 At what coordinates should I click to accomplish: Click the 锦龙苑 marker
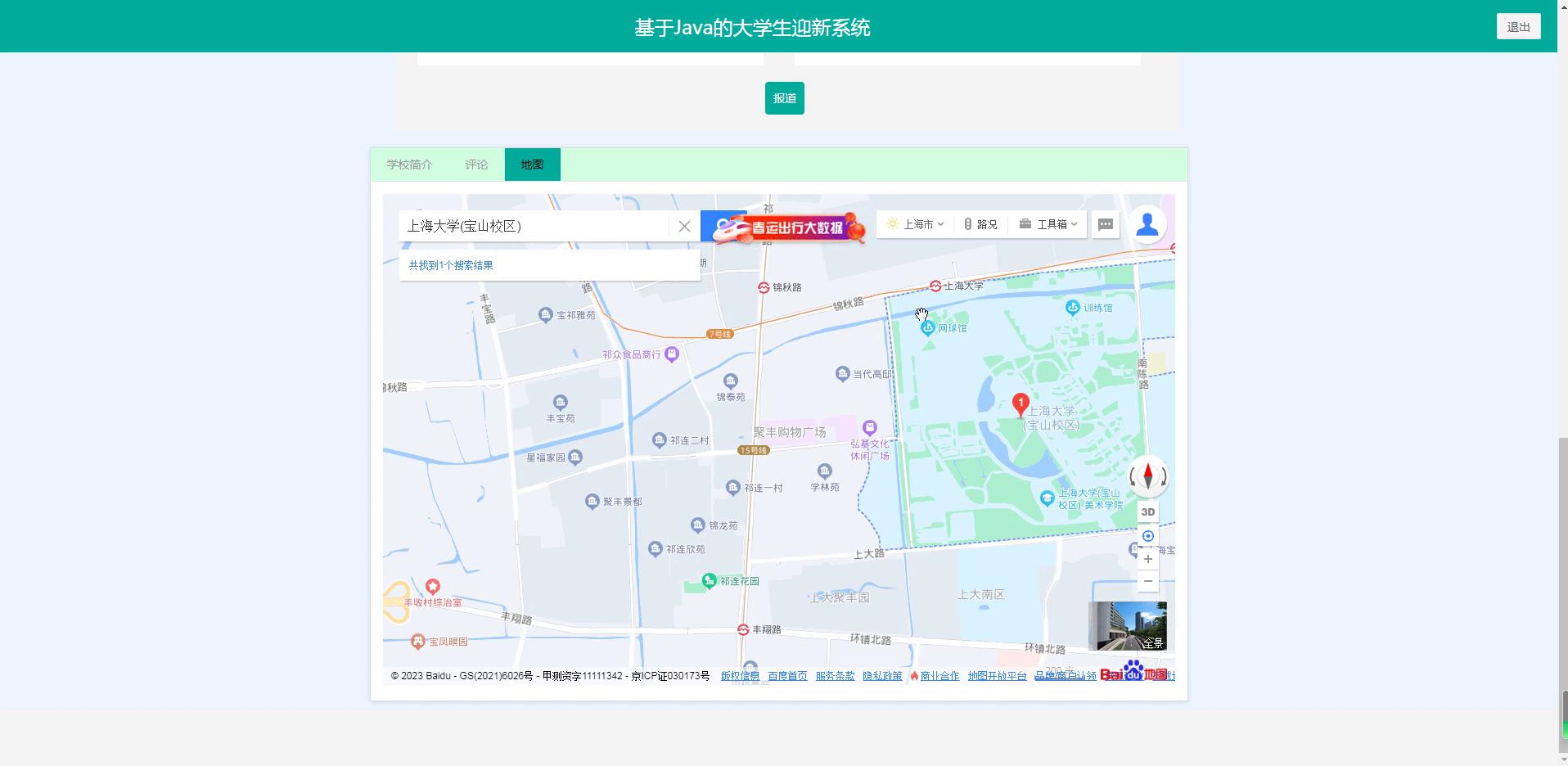click(697, 525)
